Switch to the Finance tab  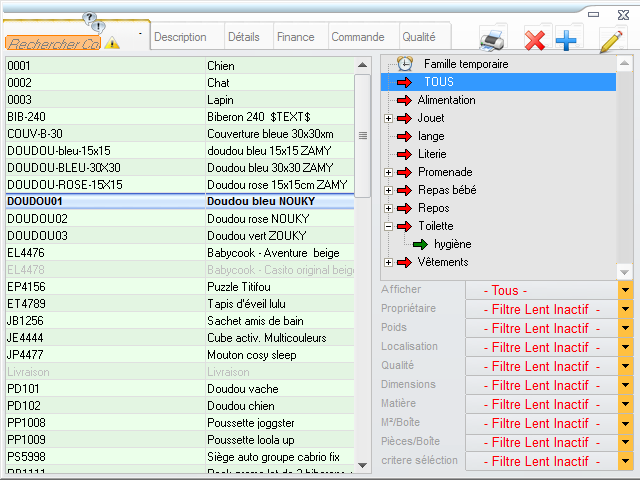pos(295,37)
